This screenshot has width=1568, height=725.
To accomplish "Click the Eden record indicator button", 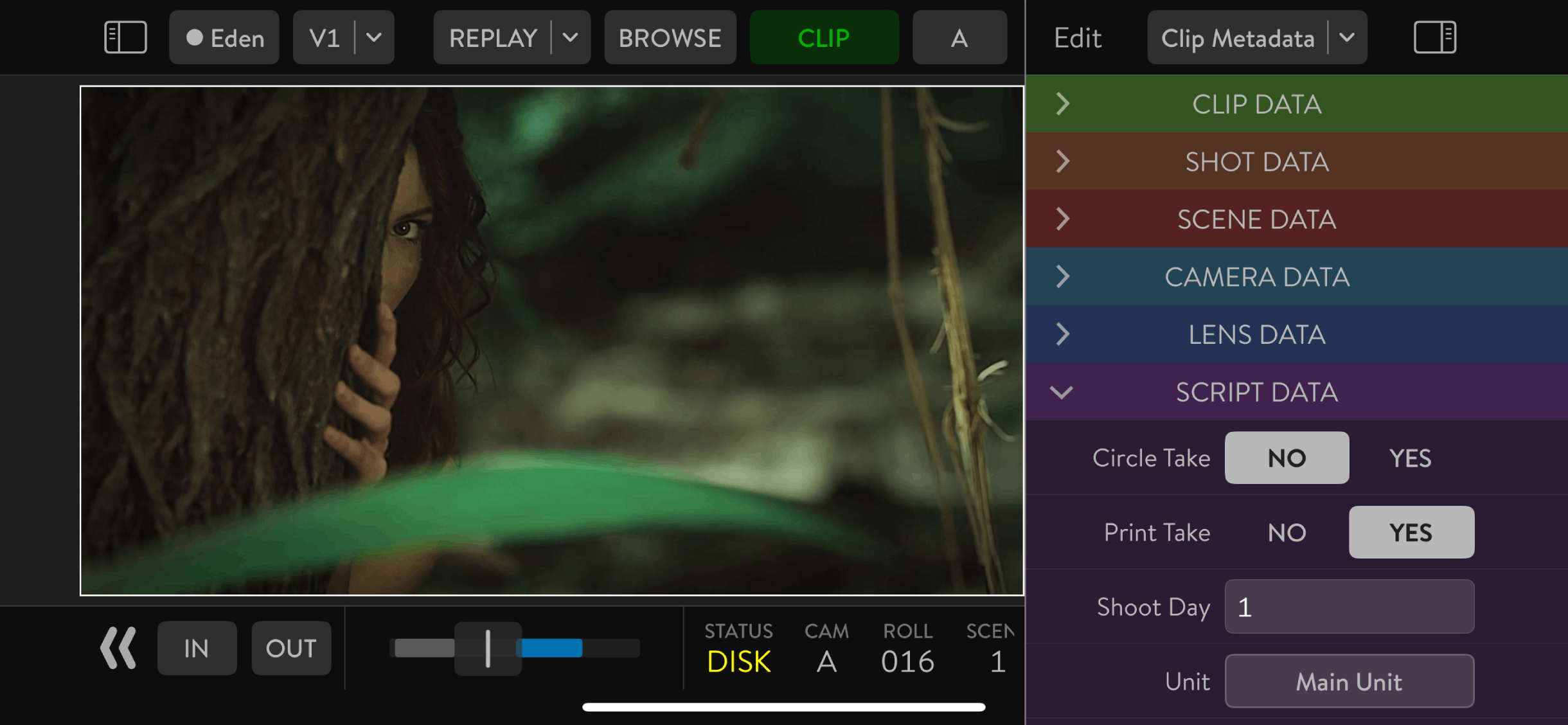I will click(224, 37).
